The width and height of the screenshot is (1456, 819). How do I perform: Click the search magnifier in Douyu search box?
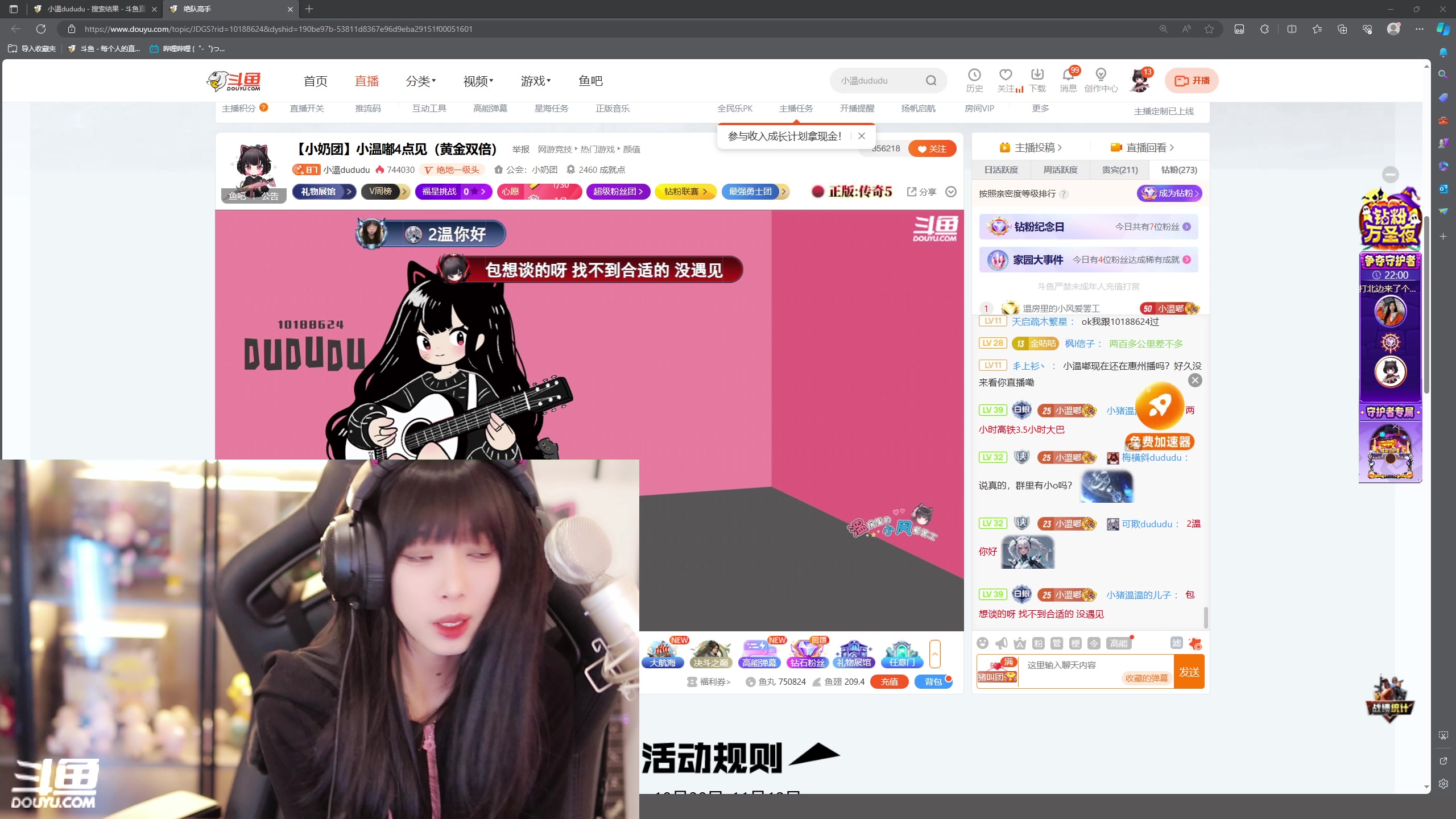[x=931, y=80]
